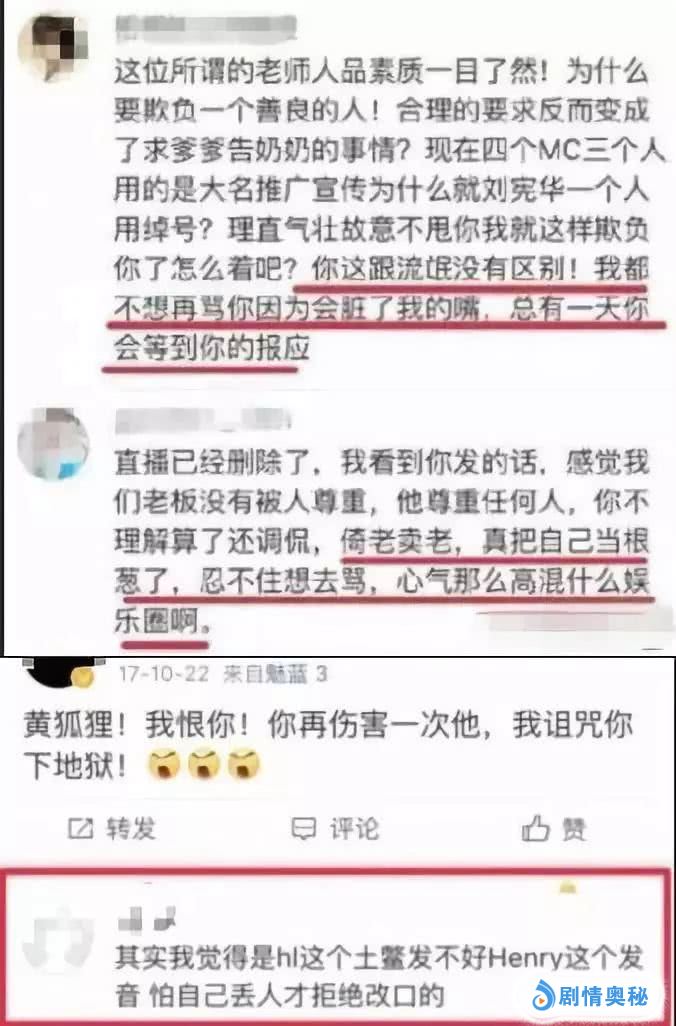
Task: Open the second commenter's round avatar
Action: click(53, 444)
